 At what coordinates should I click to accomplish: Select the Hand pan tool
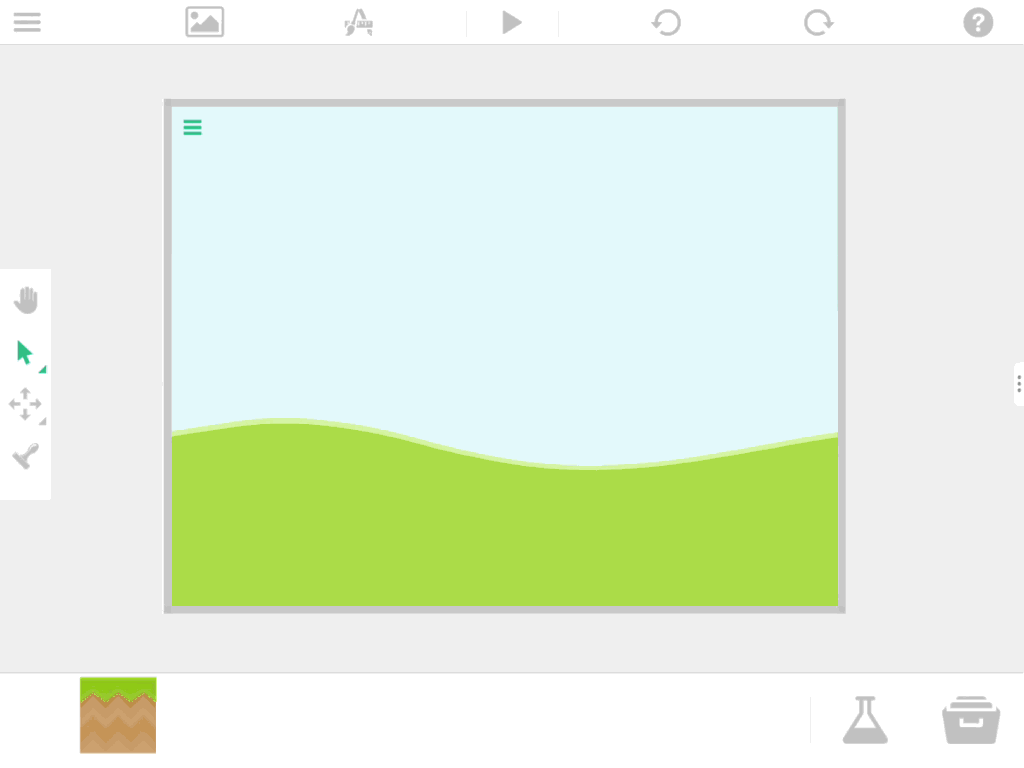point(26,299)
